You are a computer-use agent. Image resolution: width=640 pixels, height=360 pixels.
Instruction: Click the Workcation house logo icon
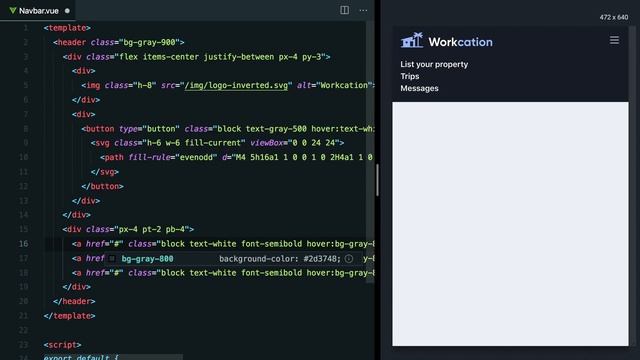pyautogui.click(x=412, y=40)
